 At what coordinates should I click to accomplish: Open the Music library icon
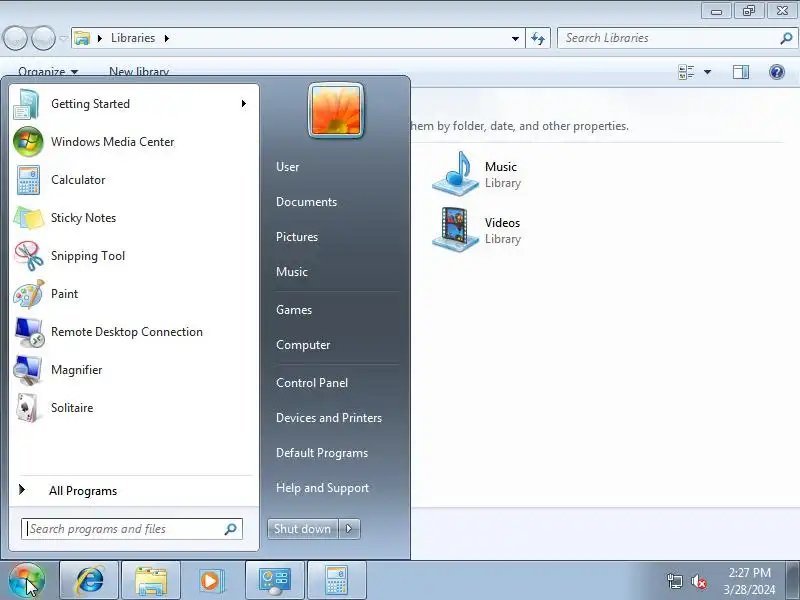point(455,174)
